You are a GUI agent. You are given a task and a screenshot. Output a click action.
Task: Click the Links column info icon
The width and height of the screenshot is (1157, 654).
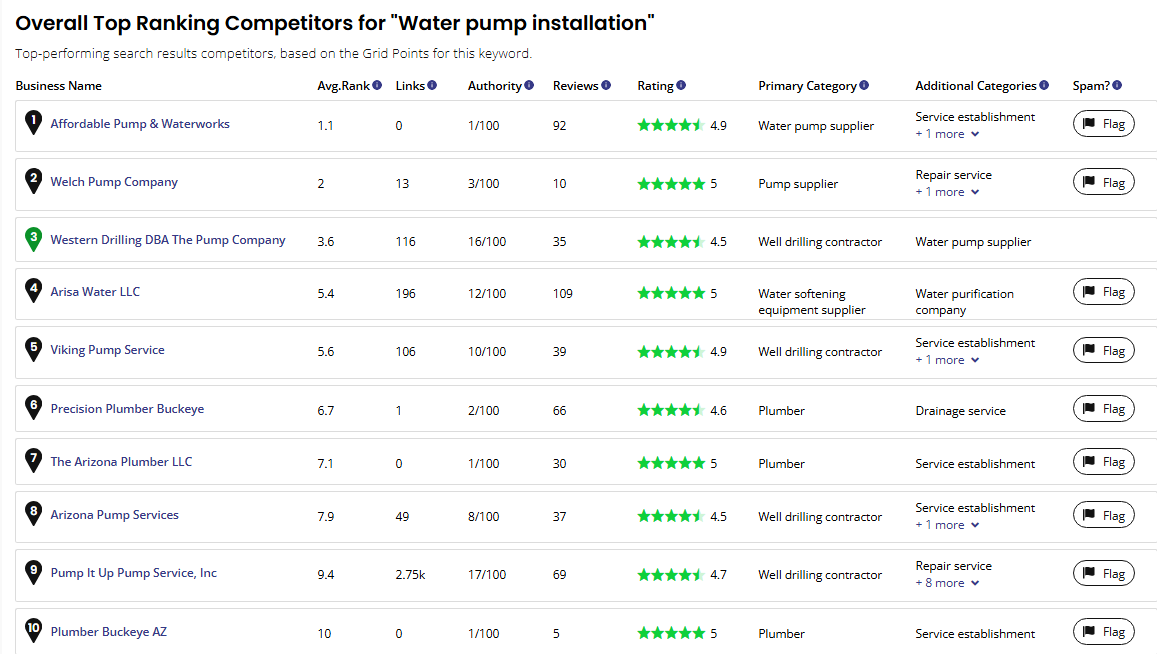pyautogui.click(x=432, y=85)
